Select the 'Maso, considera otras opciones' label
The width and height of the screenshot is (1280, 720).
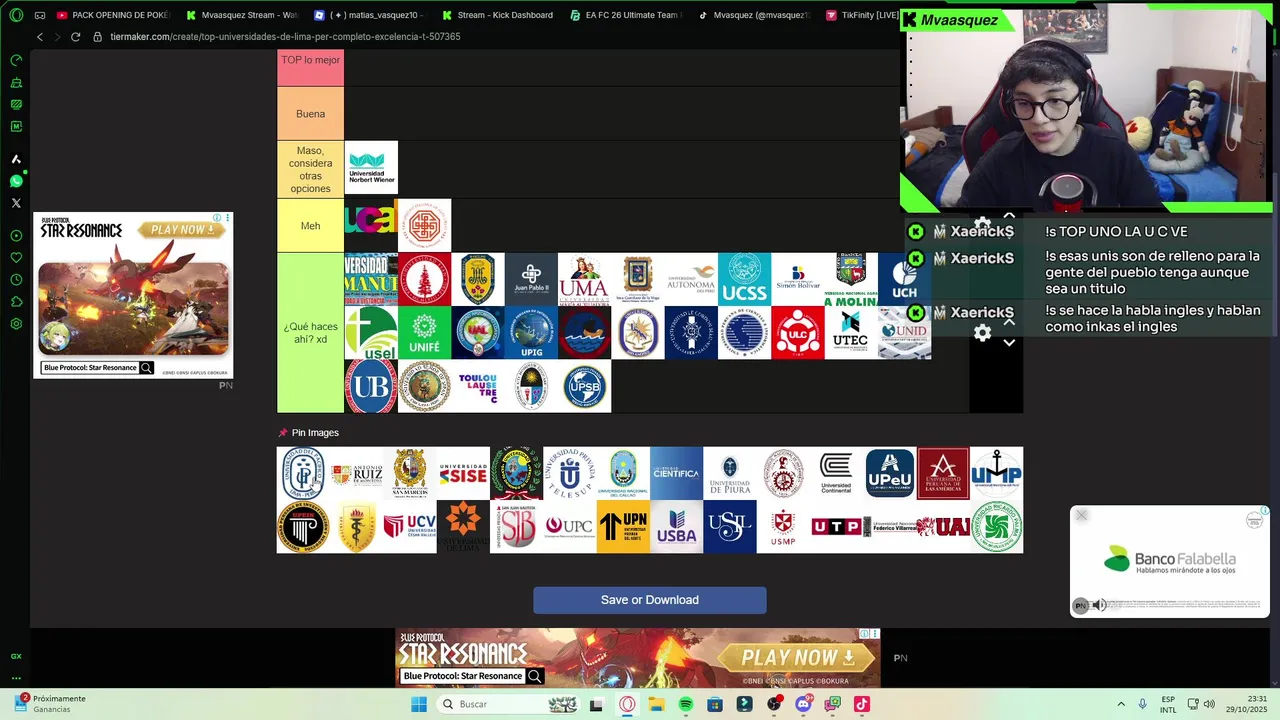pyautogui.click(x=310, y=170)
